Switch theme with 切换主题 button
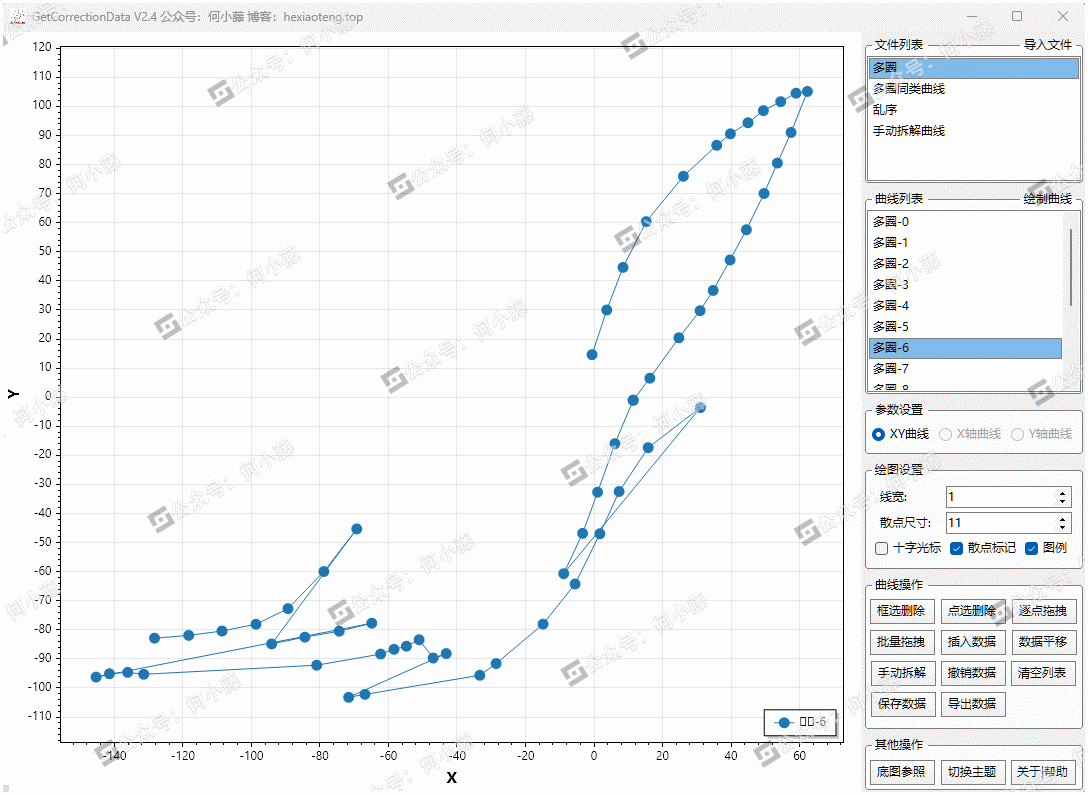1088x795 pixels. point(972,772)
